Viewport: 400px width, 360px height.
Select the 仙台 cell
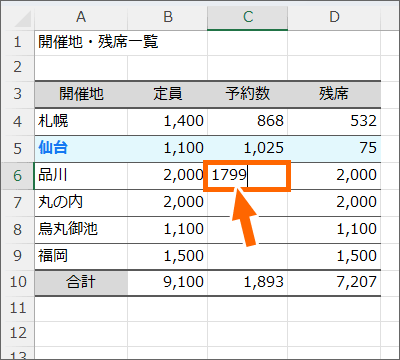81,149
